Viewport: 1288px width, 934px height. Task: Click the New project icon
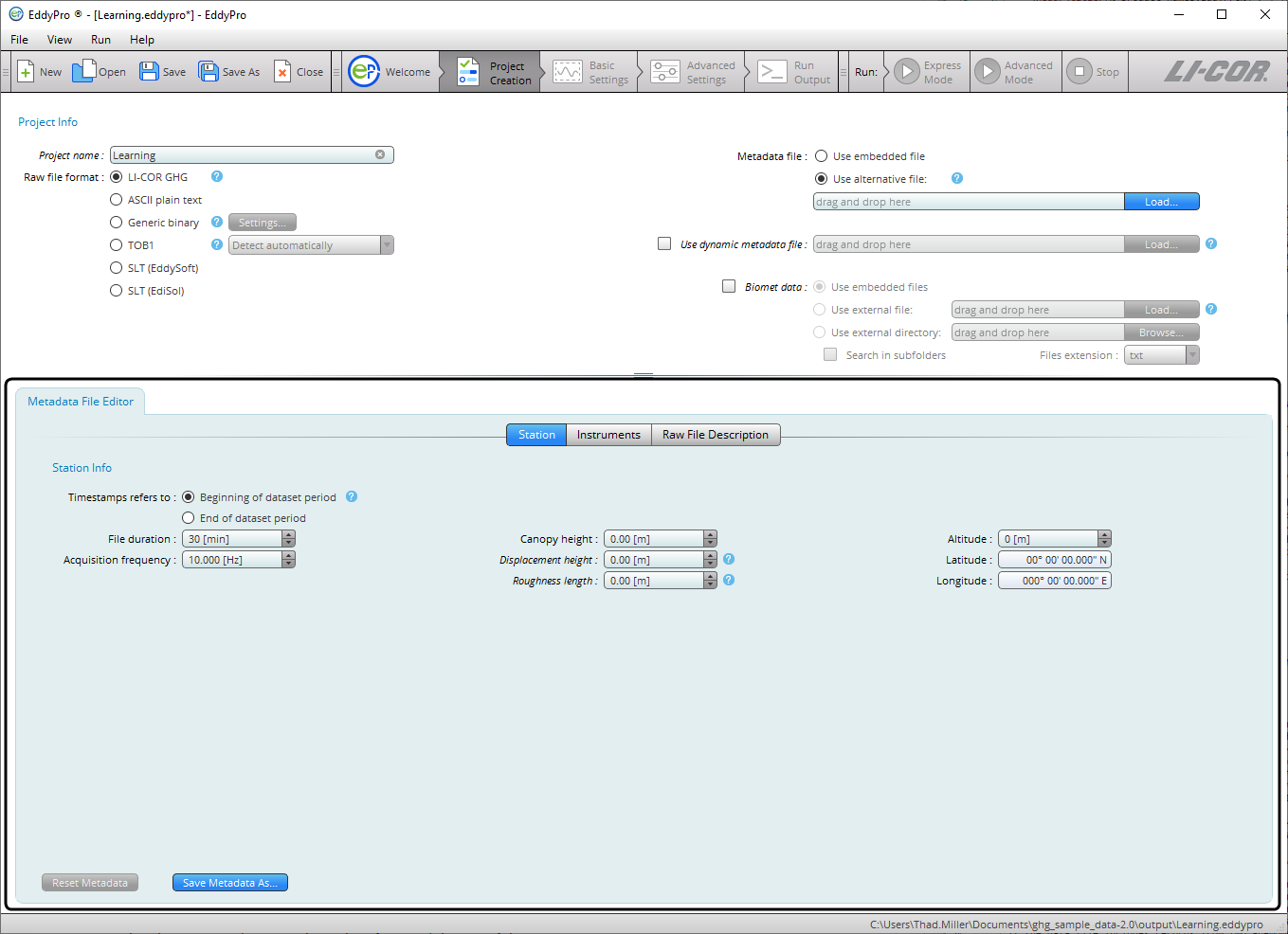(26, 72)
